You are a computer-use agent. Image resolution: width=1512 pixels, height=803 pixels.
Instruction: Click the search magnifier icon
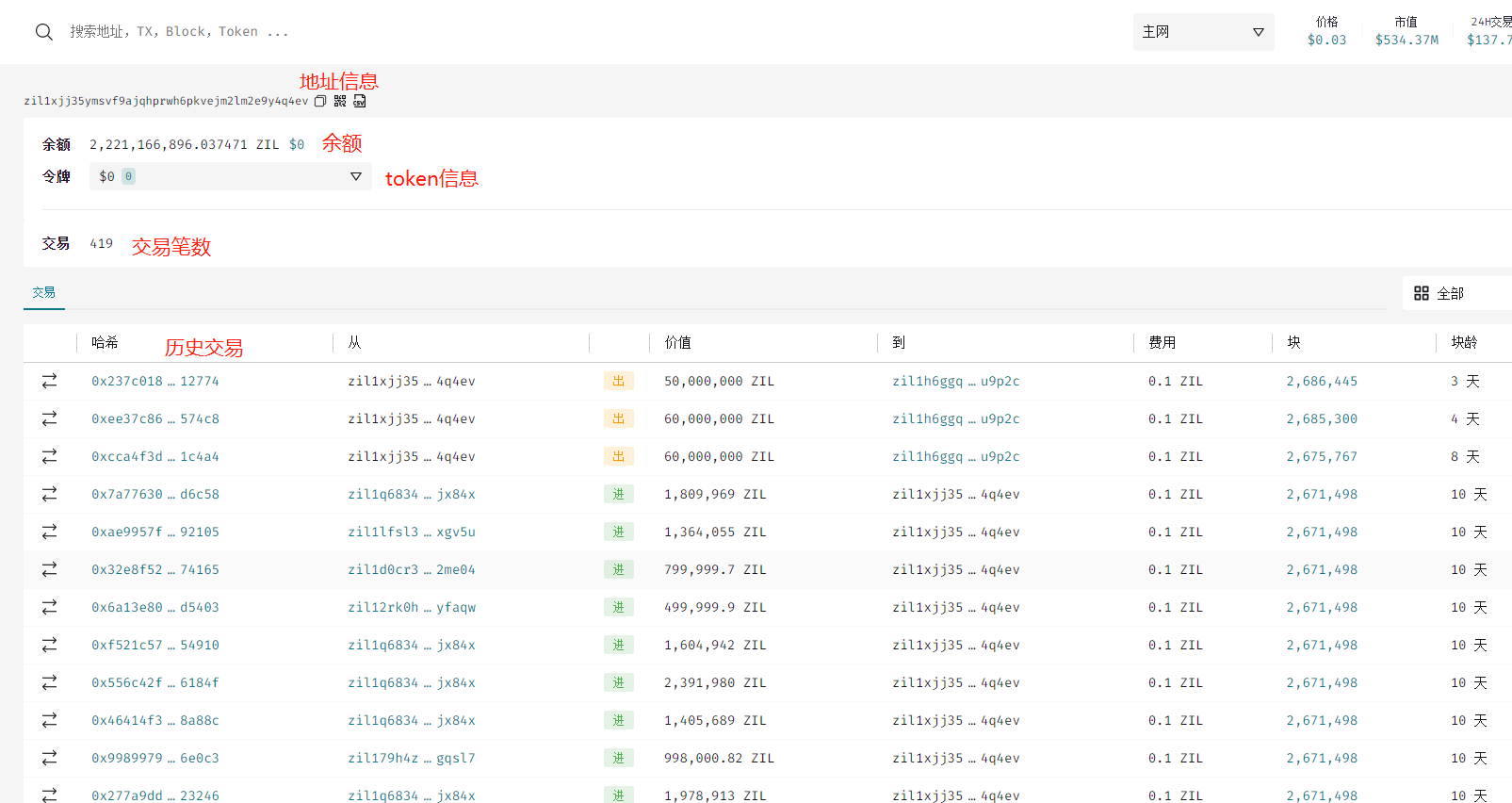[x=43, y=32]
